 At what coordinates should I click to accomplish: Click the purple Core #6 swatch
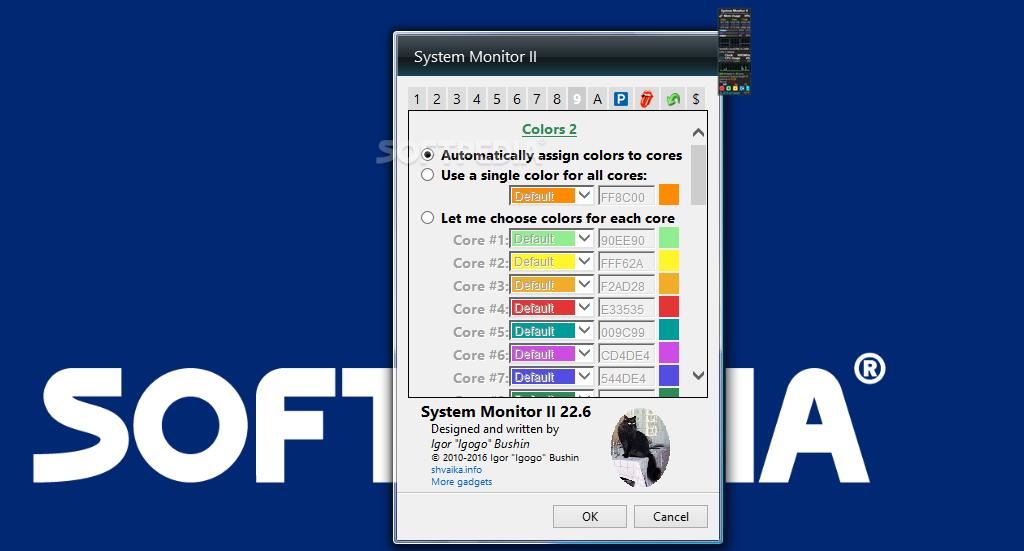point(669,353)
